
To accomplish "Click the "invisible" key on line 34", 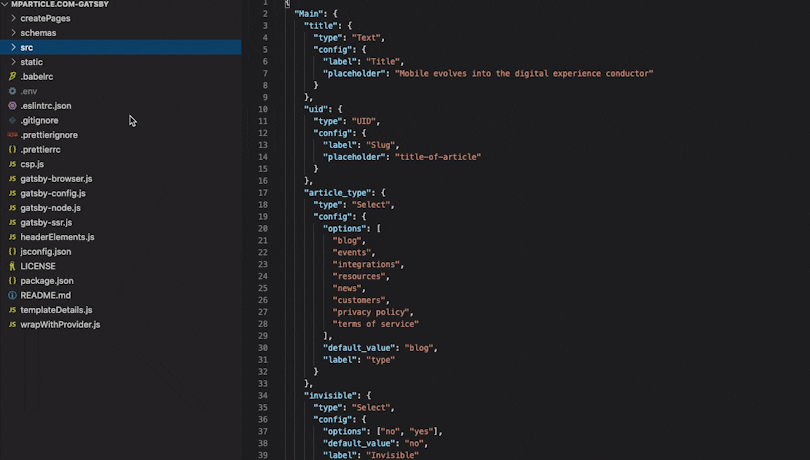I will pyautogui.click(x=330, y=395).
